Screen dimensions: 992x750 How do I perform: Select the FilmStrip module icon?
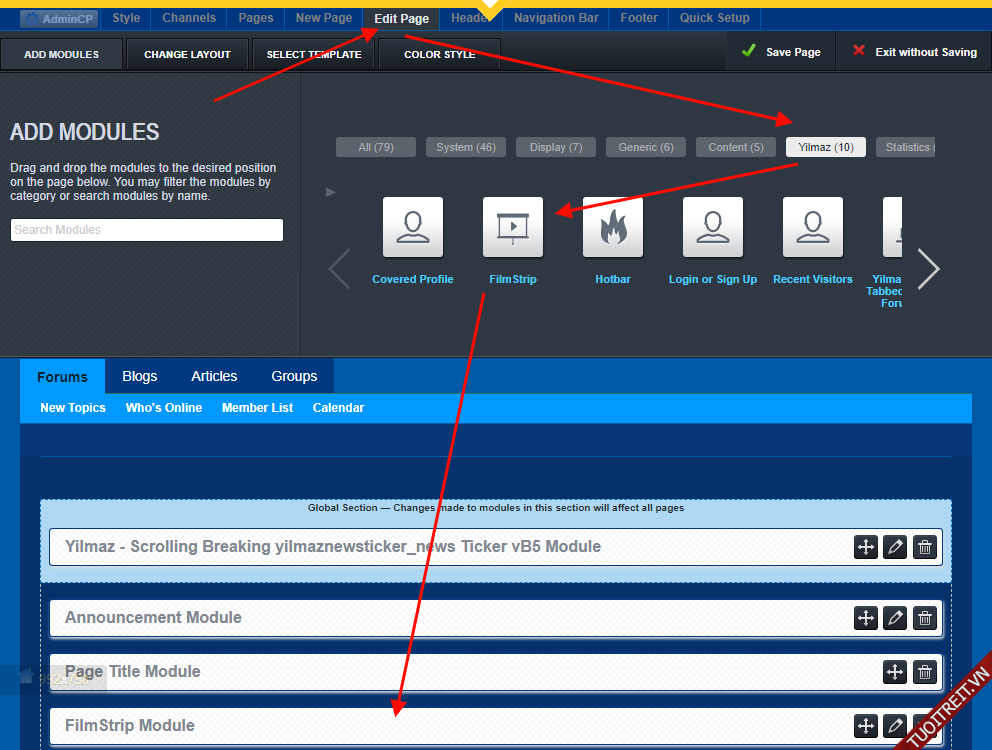[512, 227]
